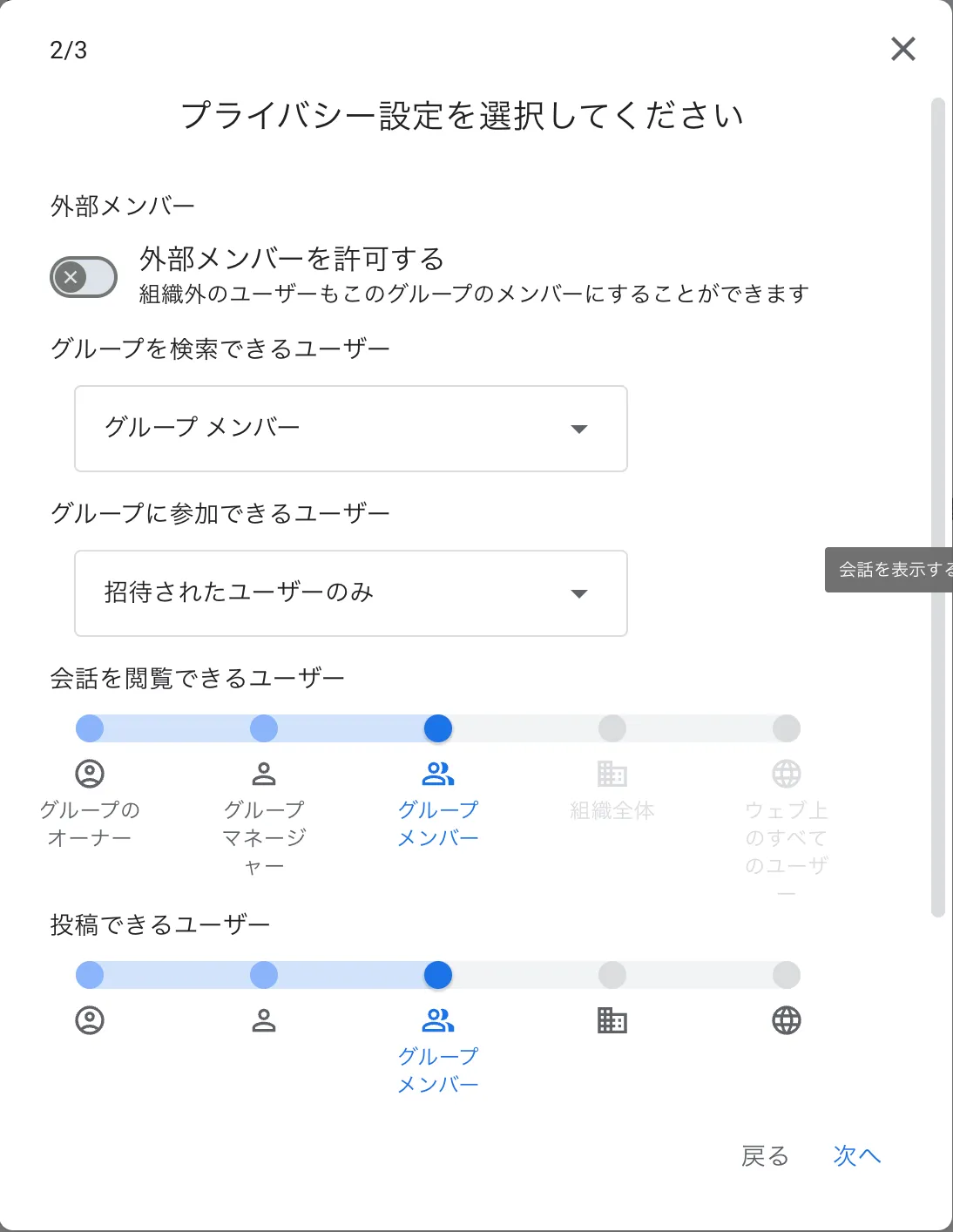Click the dropdown arrow next to グループ メンバー
This screenshot has width=953, height=1232.
pyautogui.click(x=579, y=429)
